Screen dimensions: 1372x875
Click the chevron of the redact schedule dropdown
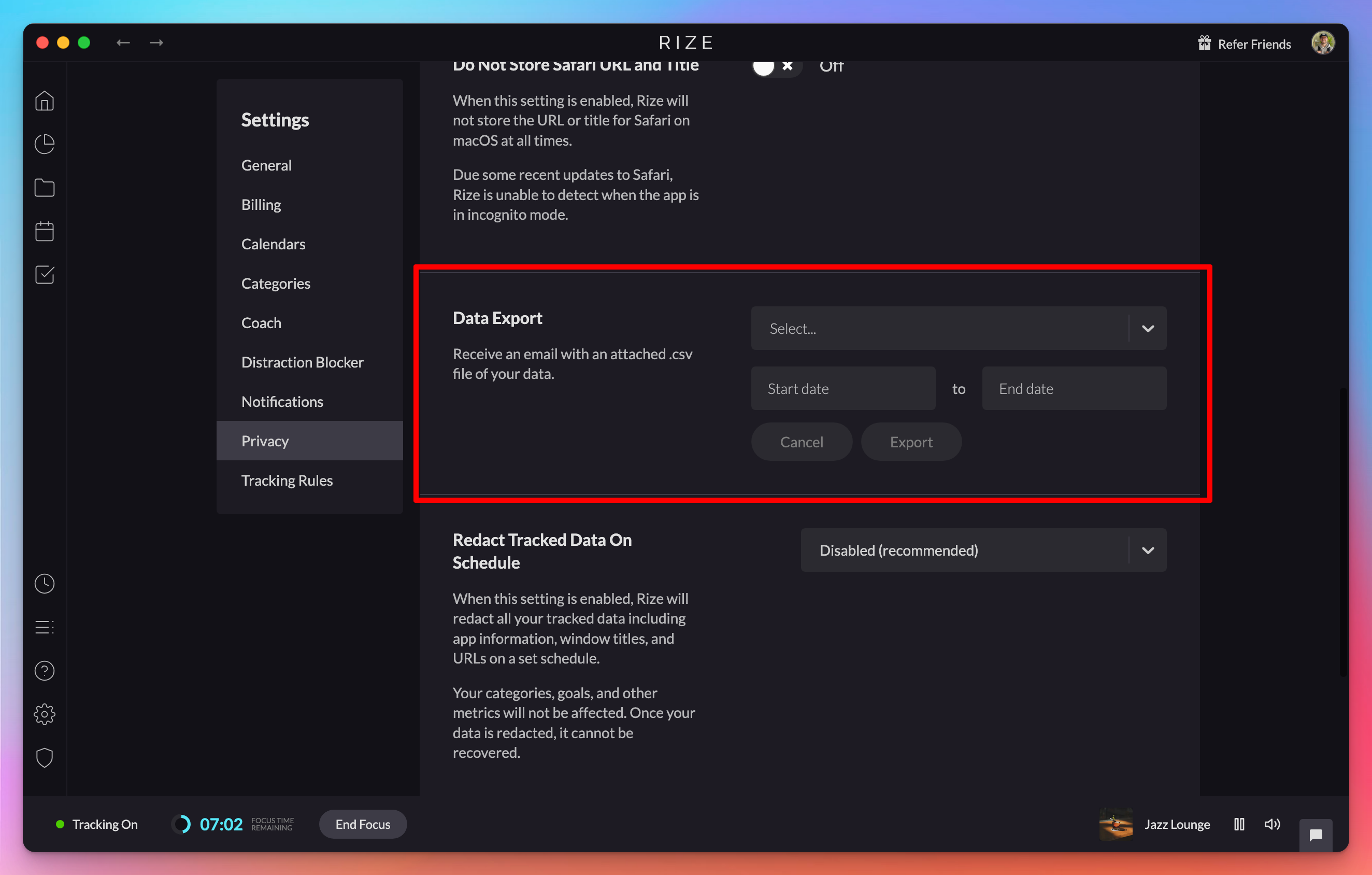coord(1148,550)
